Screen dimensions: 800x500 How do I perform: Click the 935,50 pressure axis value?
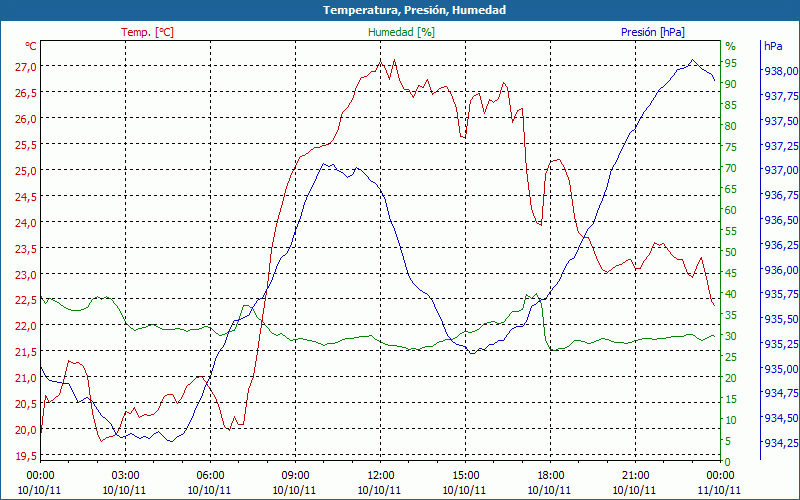(x=781, y=319)
